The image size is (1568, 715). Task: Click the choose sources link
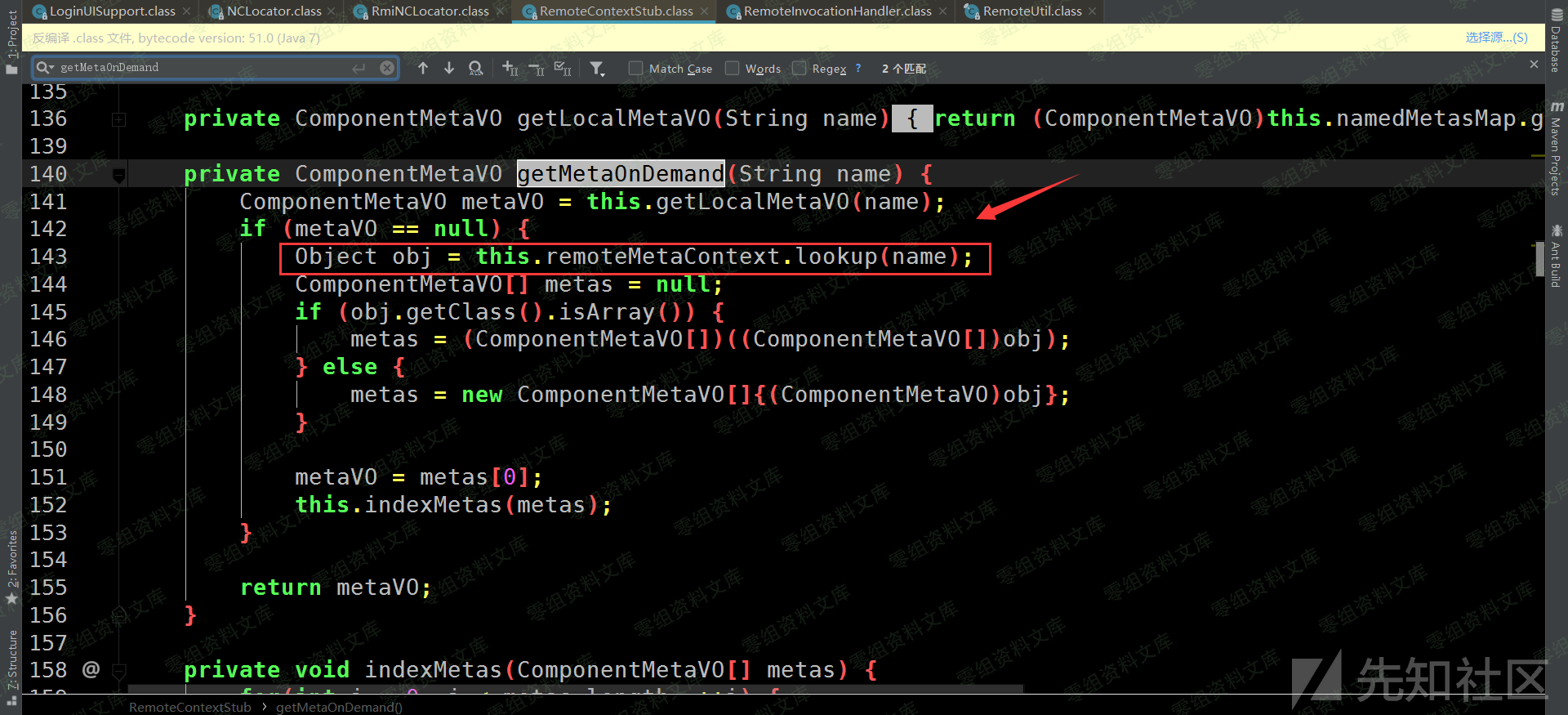[1496, 38]
